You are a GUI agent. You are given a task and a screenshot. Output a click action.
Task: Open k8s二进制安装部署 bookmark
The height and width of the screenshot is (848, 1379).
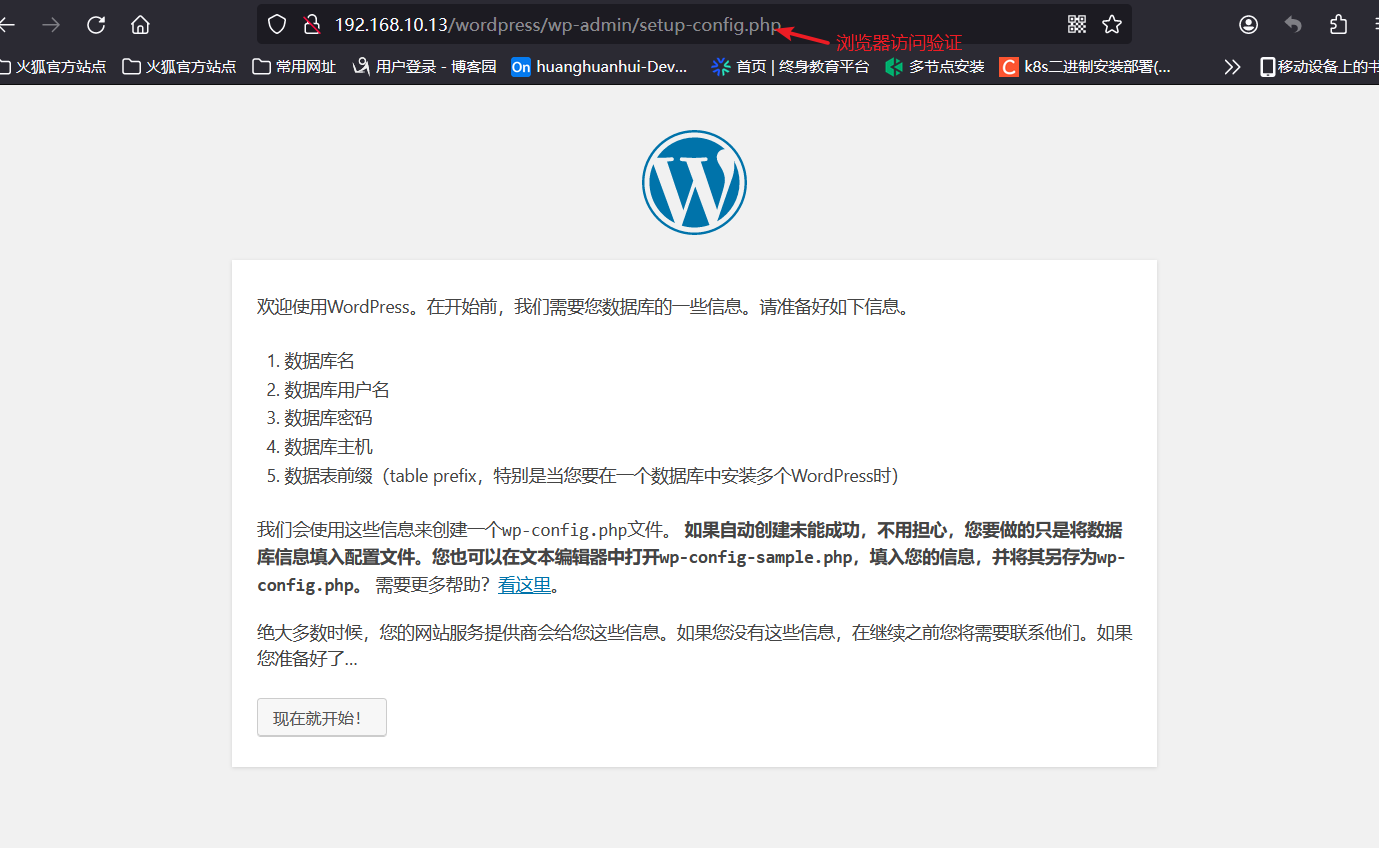click(1085, 67)
